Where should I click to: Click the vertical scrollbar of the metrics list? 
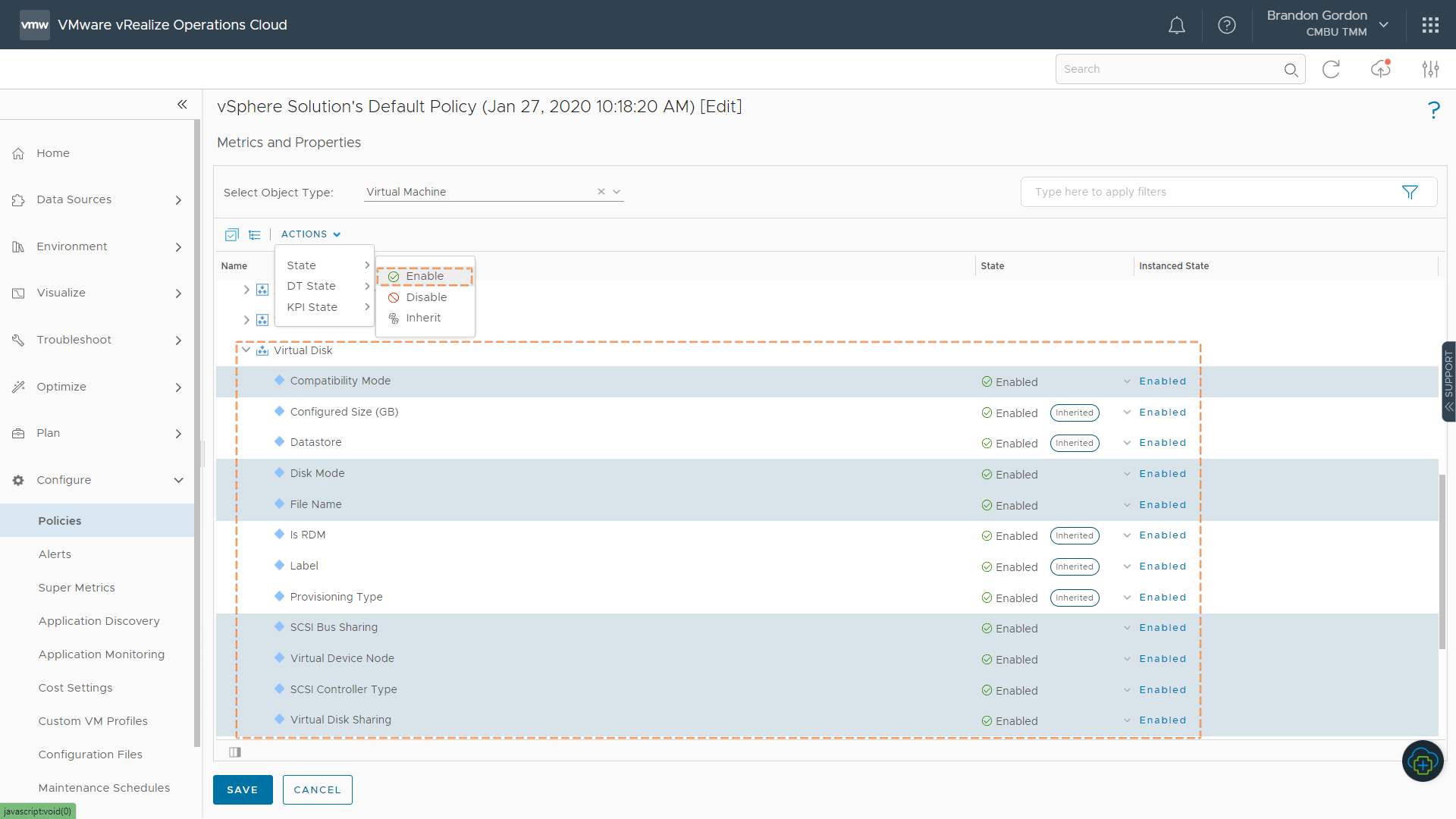(1442, 561)
